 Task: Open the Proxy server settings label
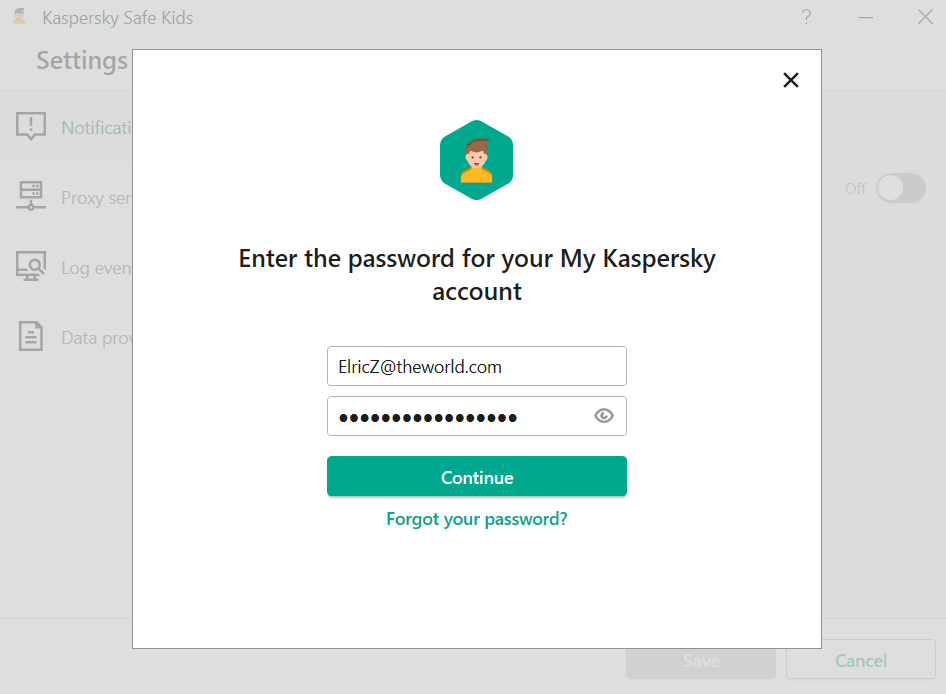click(96, 198)
